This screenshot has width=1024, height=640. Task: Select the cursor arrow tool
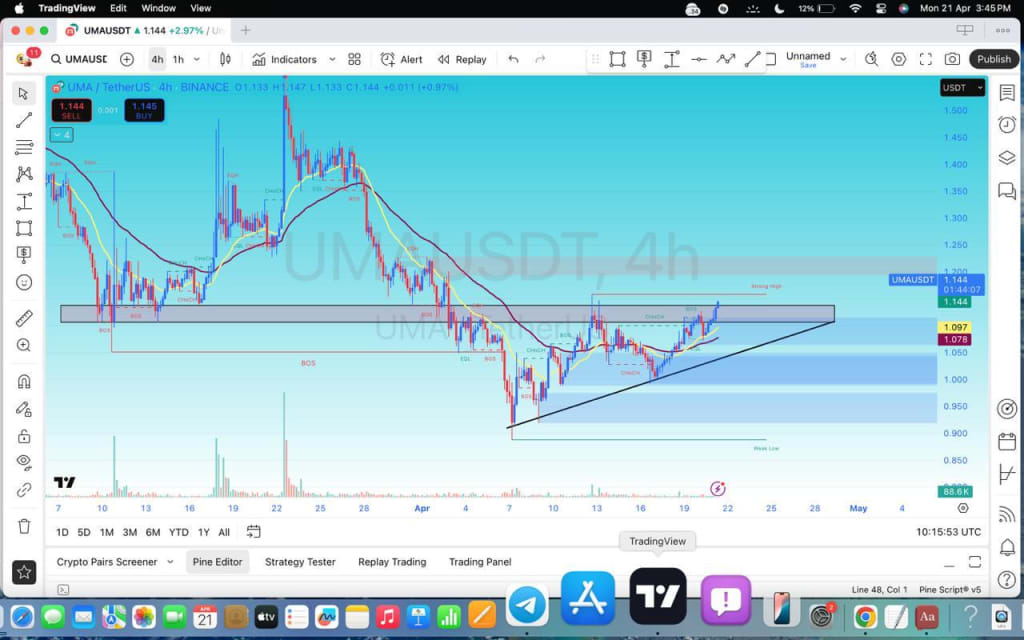click(24, 93)
